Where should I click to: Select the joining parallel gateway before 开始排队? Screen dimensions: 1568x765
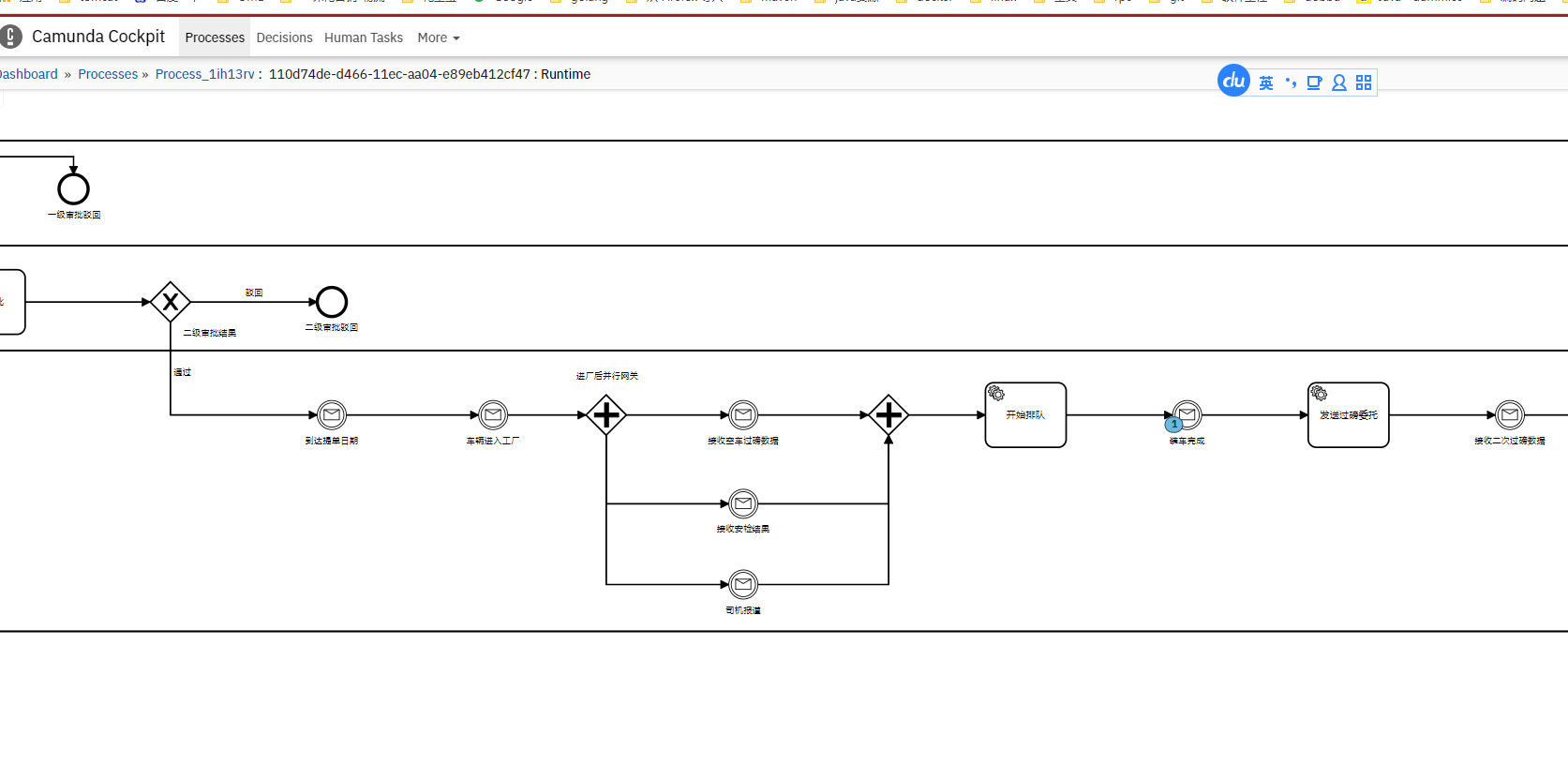[889, 414]
